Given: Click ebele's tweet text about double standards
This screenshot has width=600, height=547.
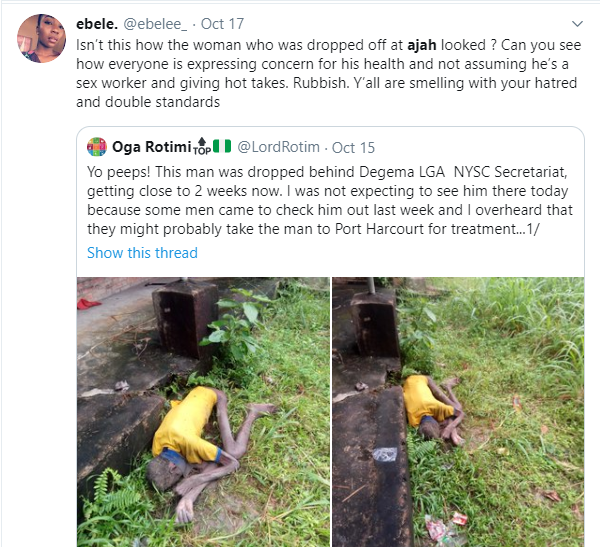Looking at the screenshot, I should [329, 73].
